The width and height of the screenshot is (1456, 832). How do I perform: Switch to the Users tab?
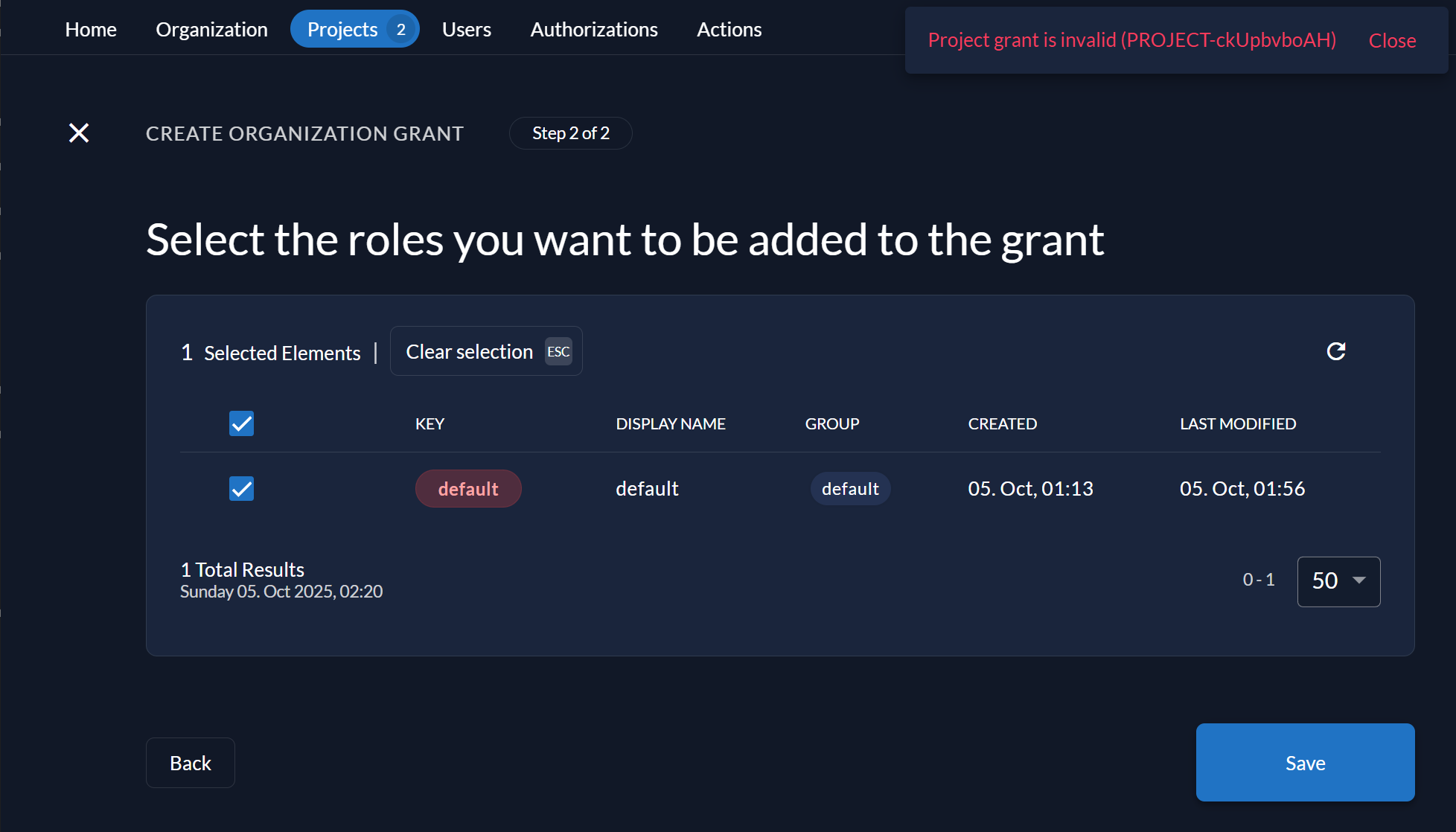pos(467,30)
